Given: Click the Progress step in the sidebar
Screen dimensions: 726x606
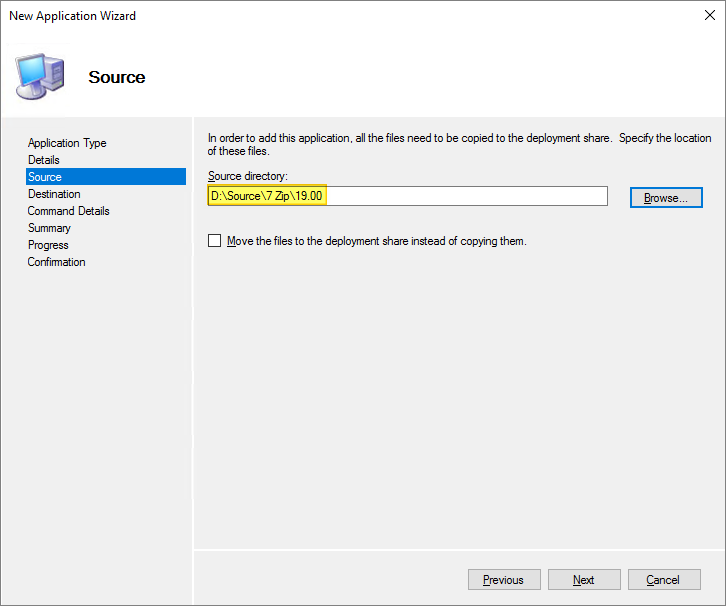Looking at the screenshot, I should [48, 245].
